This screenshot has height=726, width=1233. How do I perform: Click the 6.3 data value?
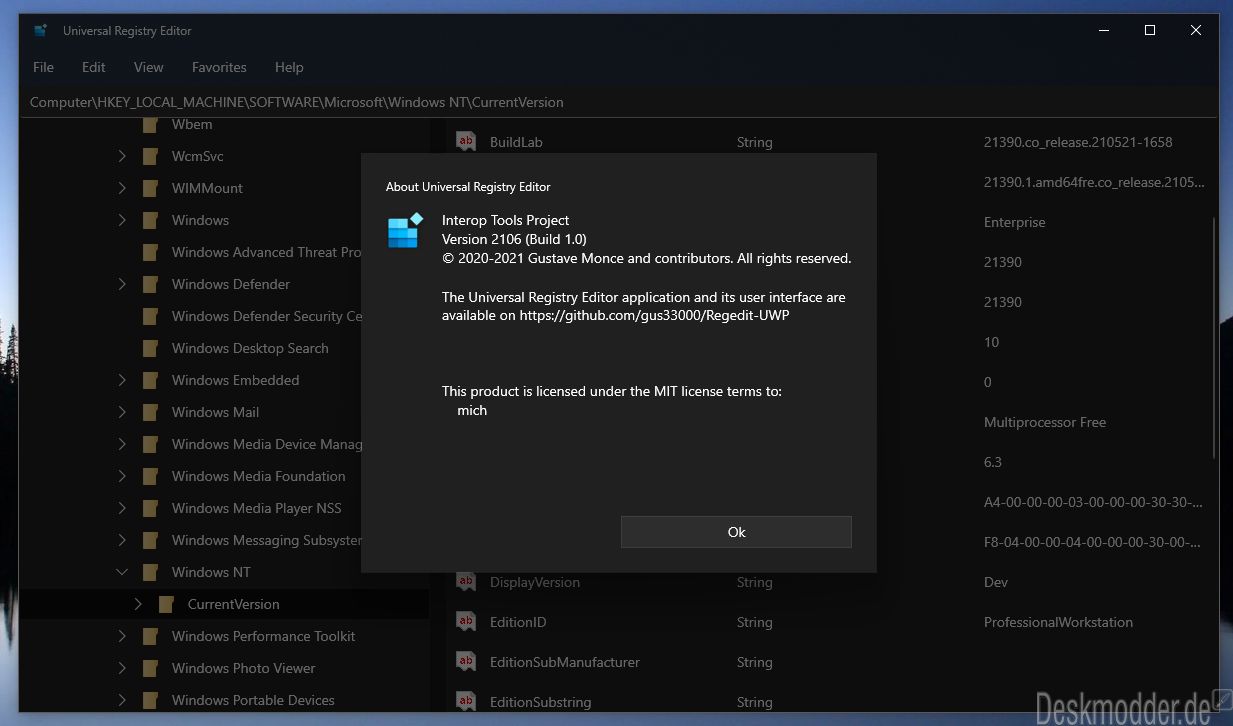tap(993, 462)
